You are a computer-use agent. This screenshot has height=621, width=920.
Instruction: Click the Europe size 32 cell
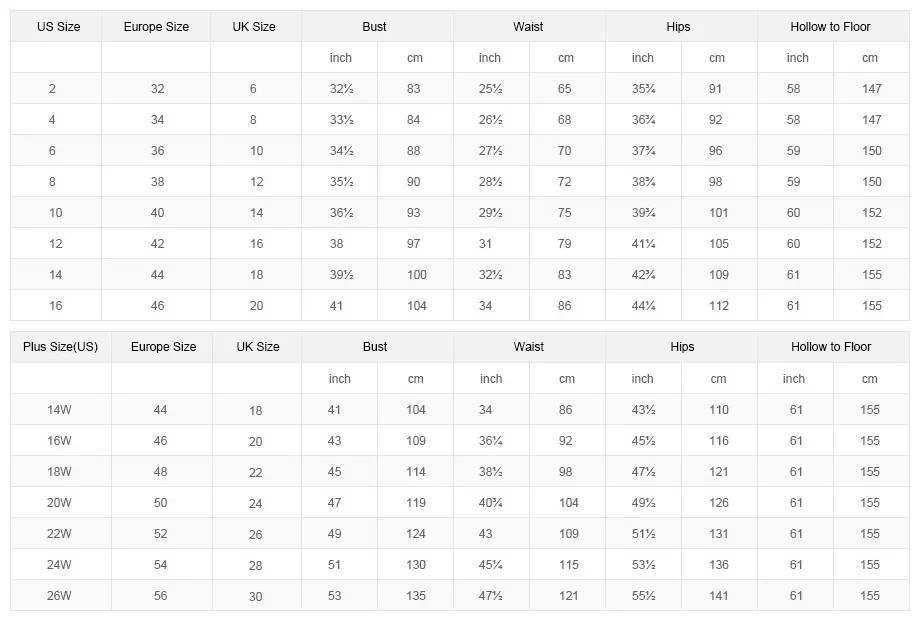[157, 89]
